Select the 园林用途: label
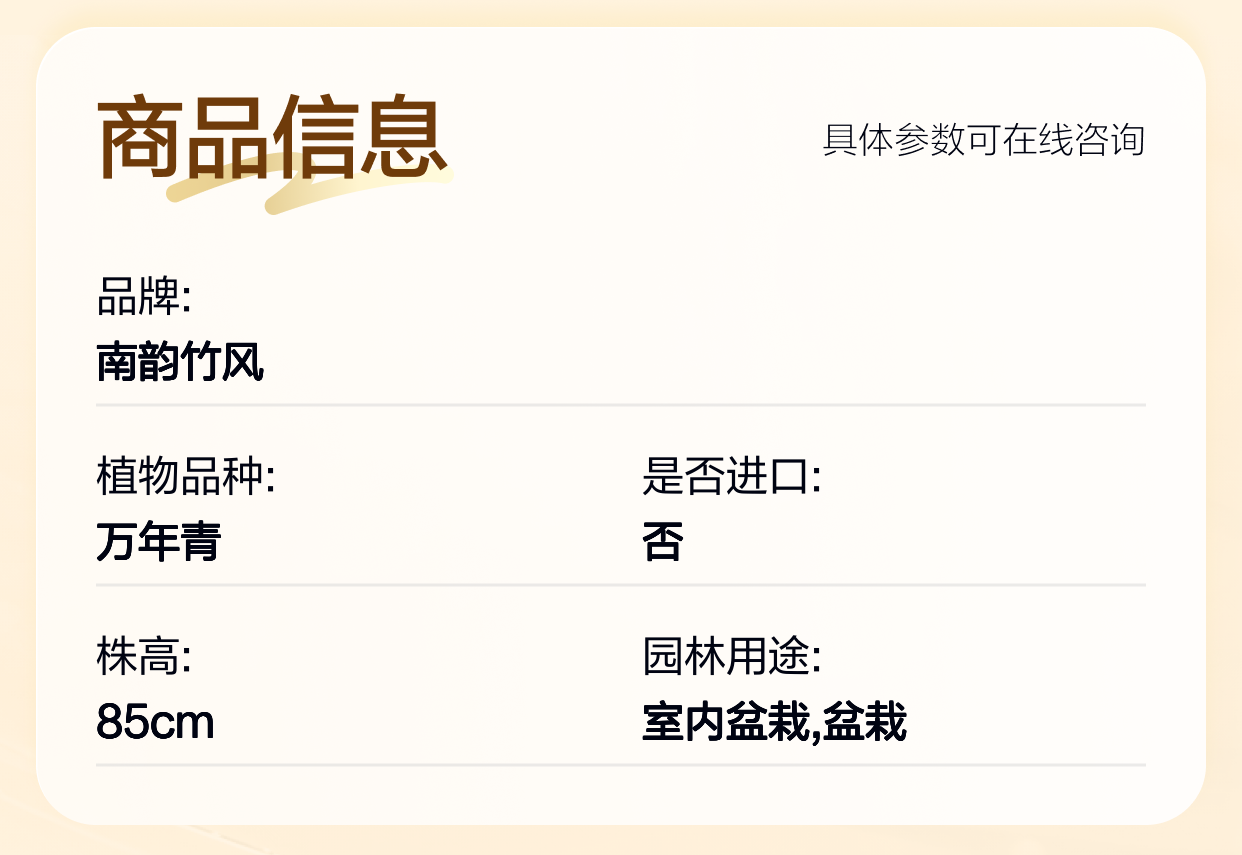 [x=731, y=657]
